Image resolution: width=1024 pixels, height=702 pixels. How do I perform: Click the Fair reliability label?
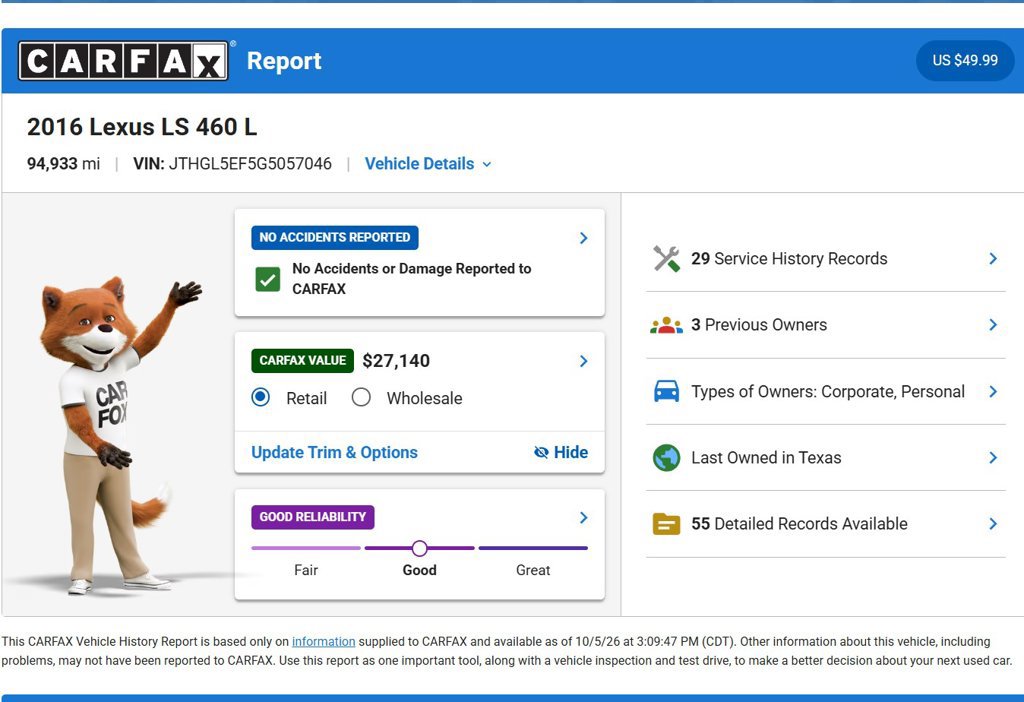[x=306, y=570]
